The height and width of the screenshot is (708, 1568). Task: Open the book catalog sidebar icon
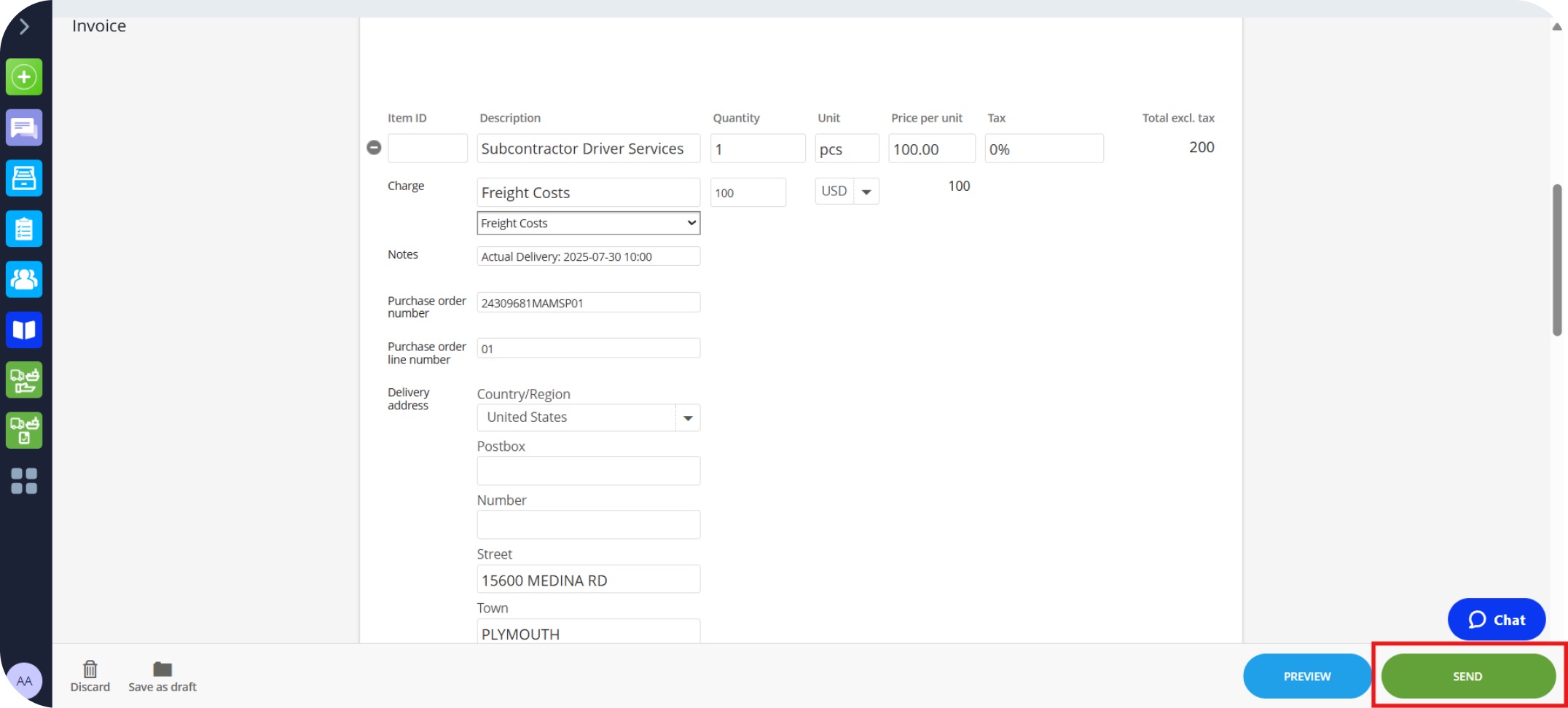(24, 330)
